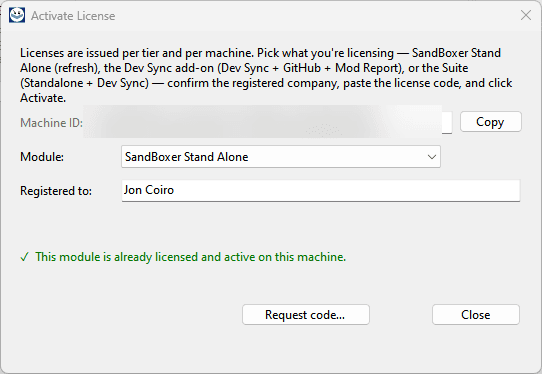
Task: Copy the Machine ID
Action: pyautogui.click(x=490, y=122)
